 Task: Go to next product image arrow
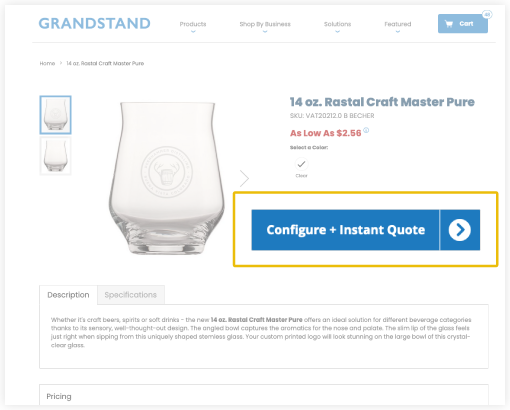(244, 178)
